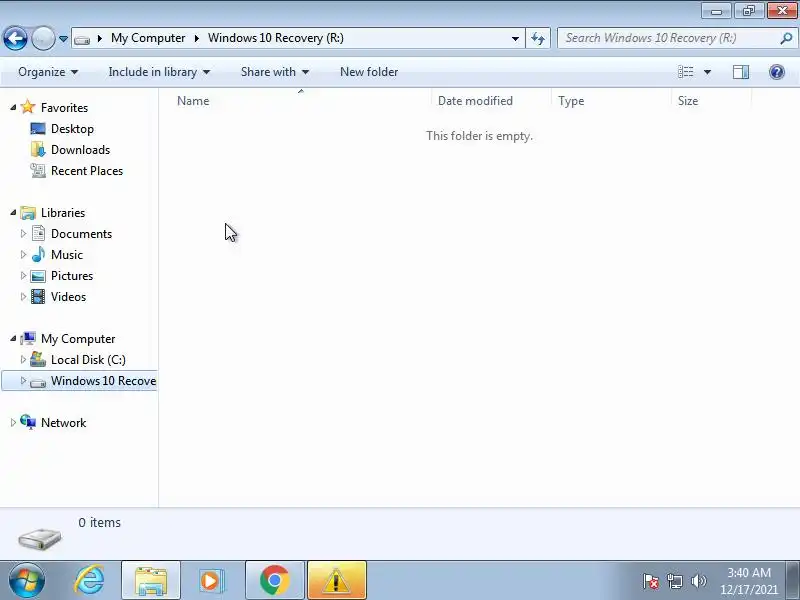Open the Include in library menu
800x600 pixels.
coord(159,72)
